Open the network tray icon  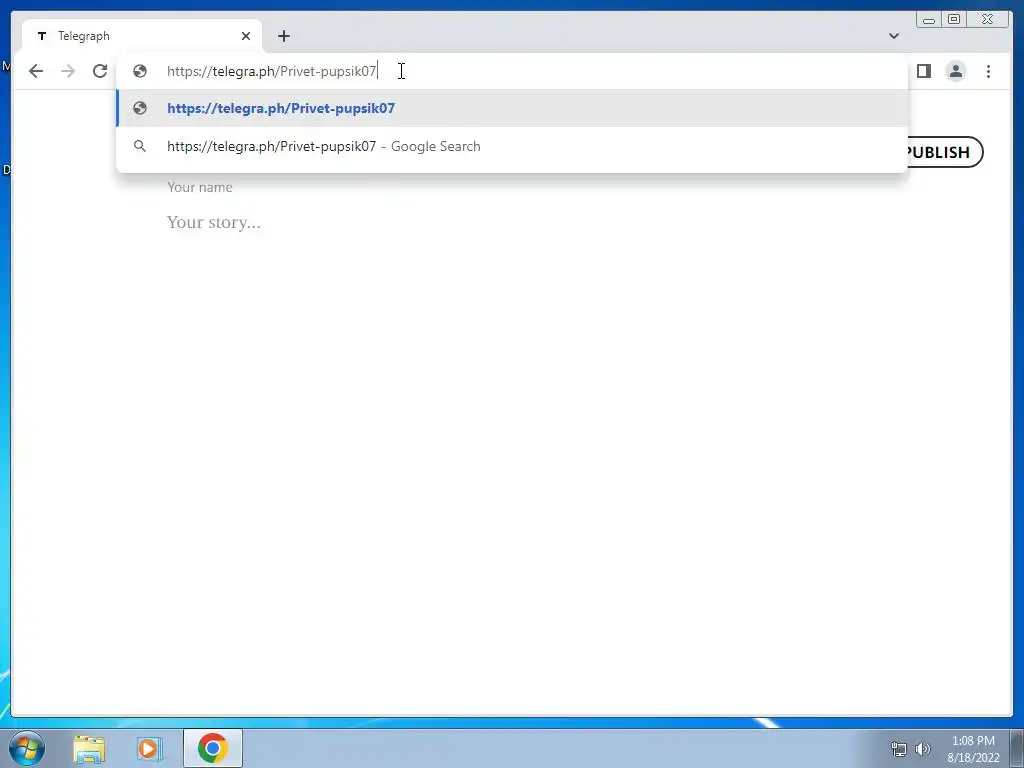point(899,749)
